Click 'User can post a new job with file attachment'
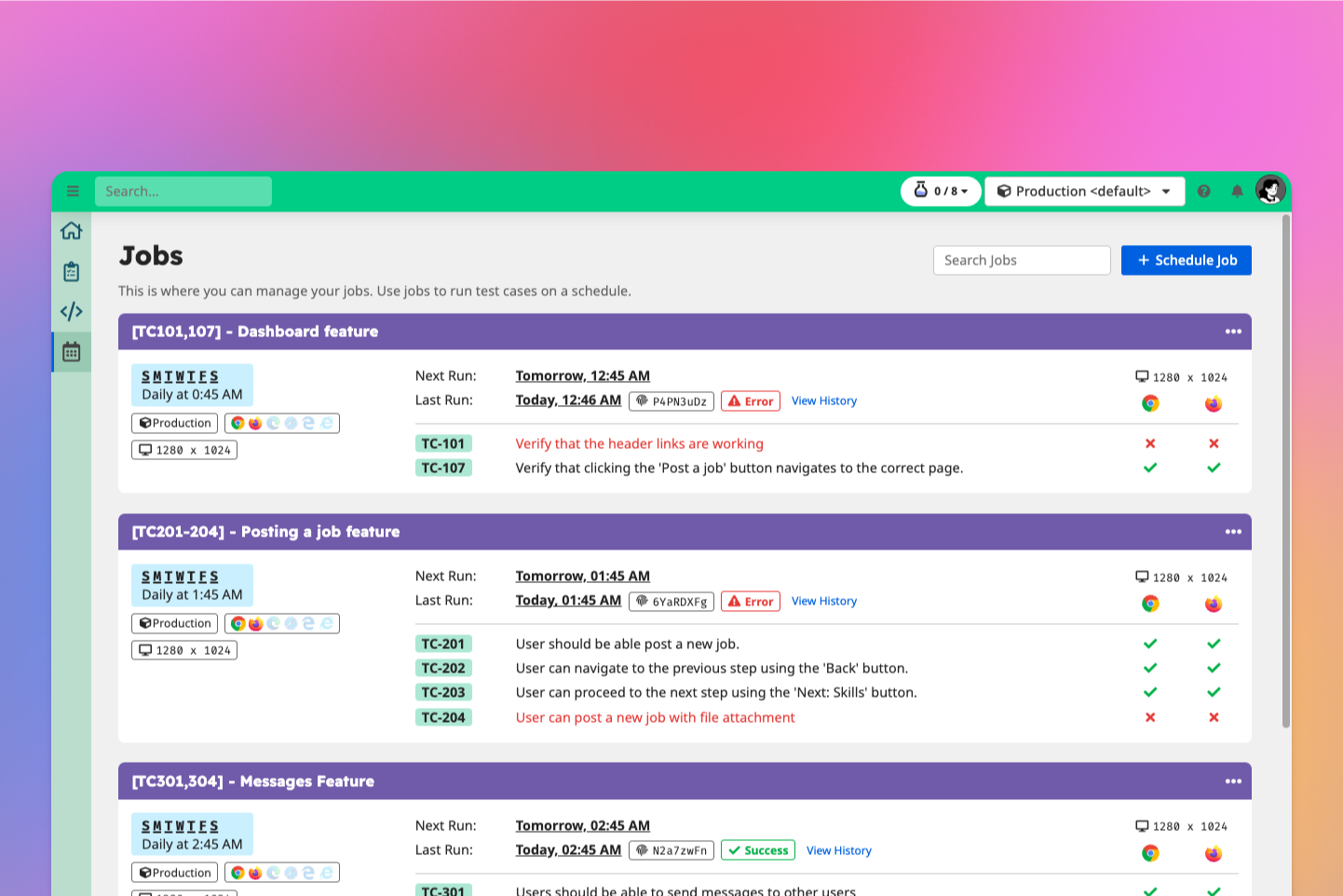The width and height of the screenshot is (1343, 896). pos(655,717)
